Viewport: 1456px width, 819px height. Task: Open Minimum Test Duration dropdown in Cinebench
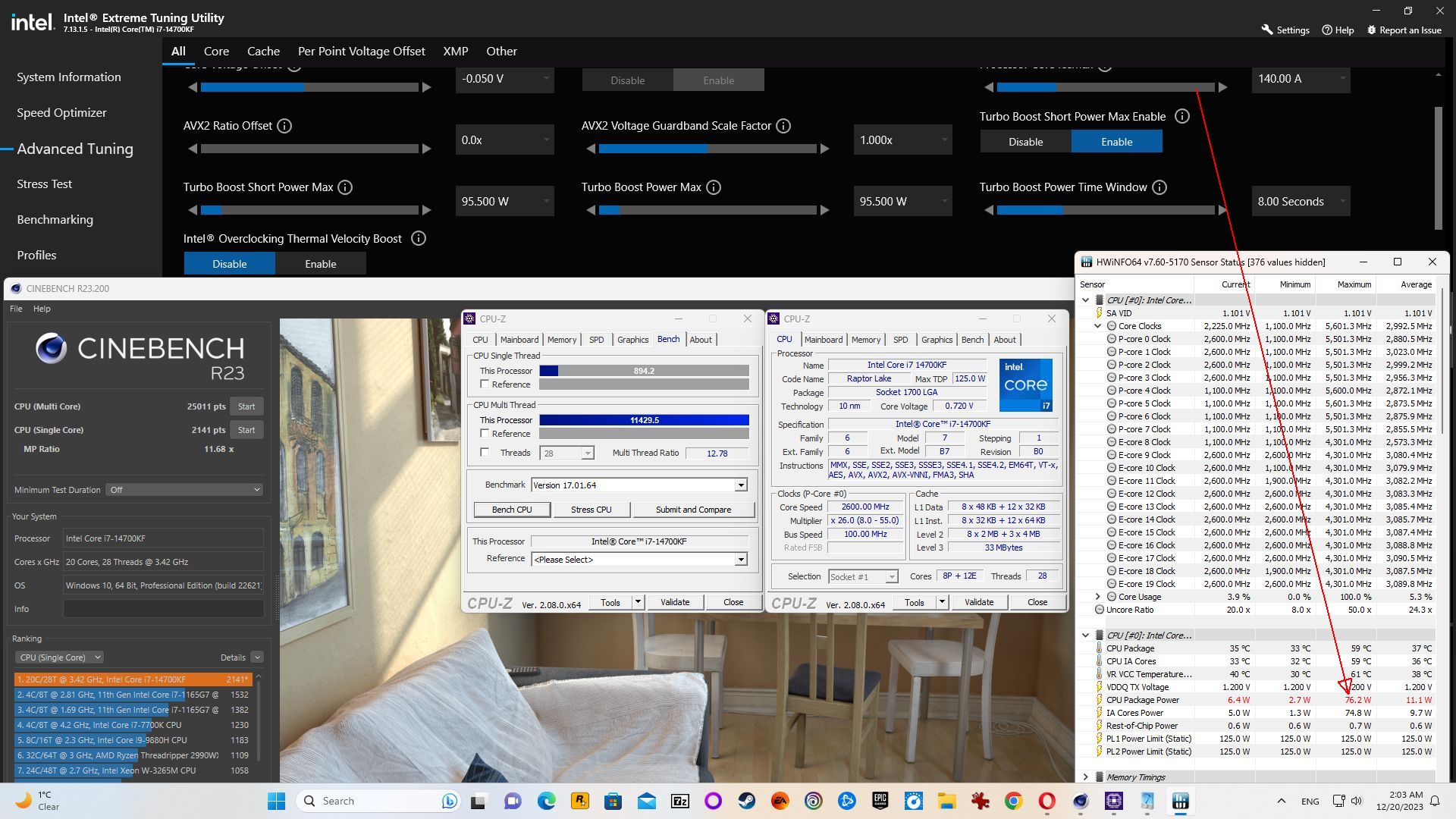tap(184, 490)
